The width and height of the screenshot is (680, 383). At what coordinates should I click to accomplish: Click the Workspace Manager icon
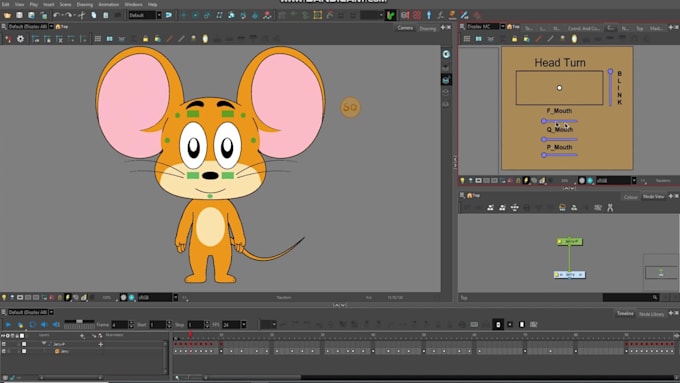169,15
